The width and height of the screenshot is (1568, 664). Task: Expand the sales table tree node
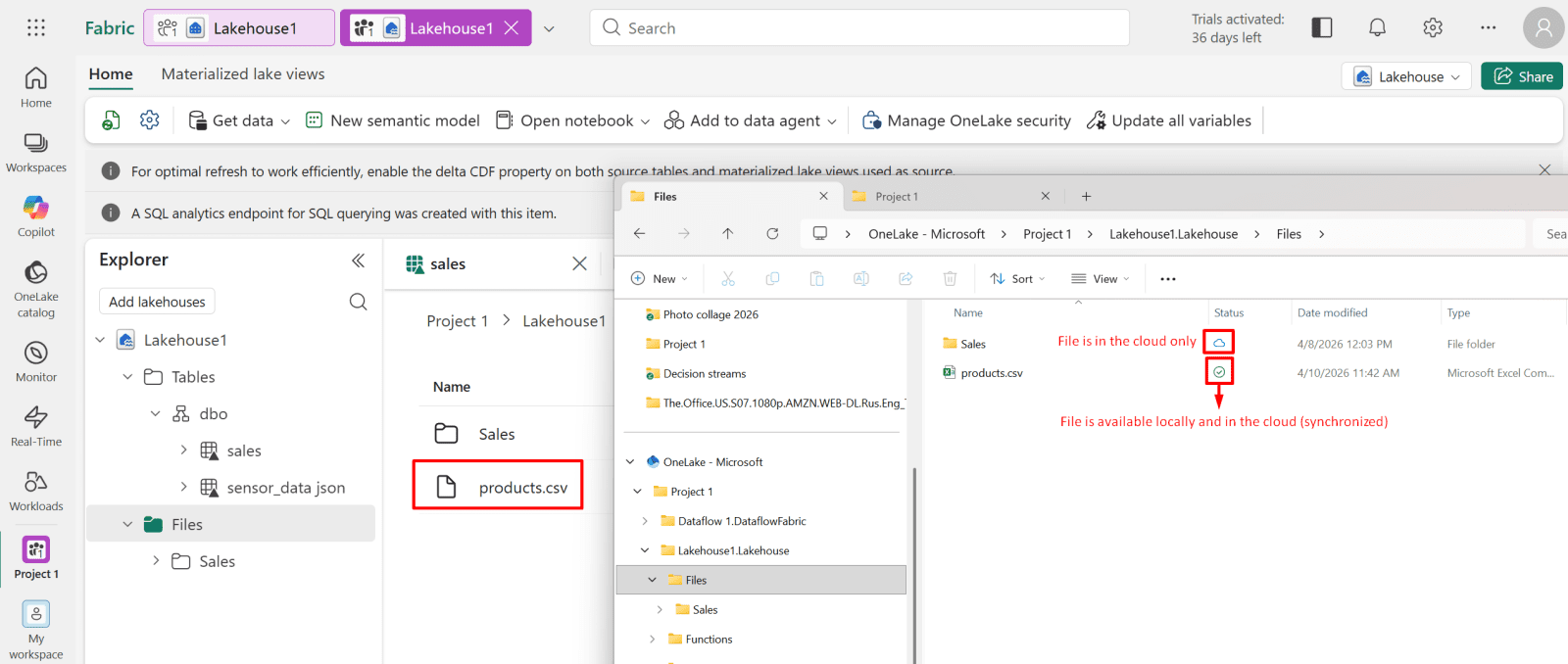183,451
